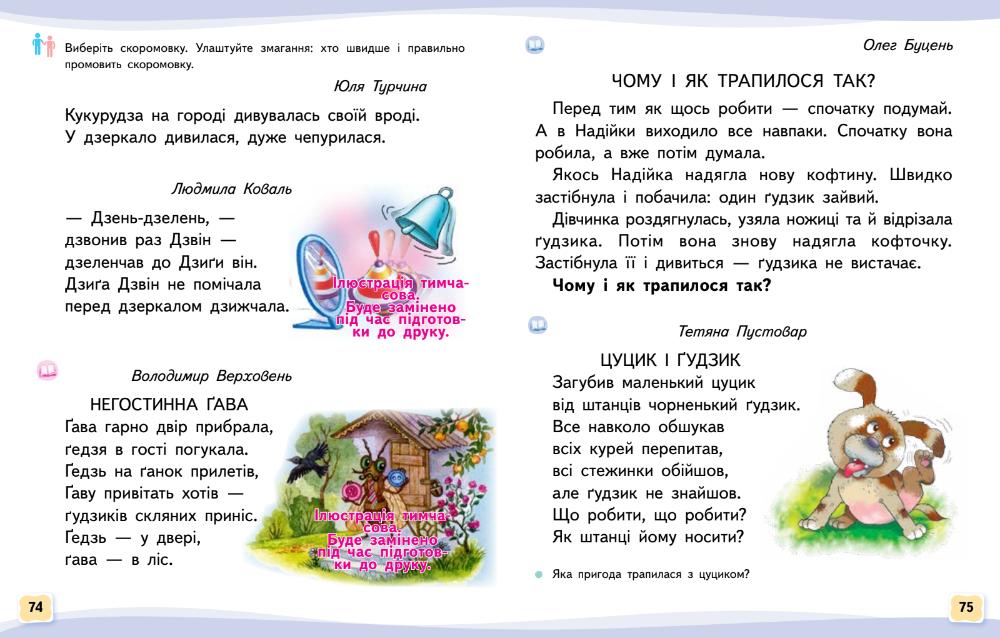Click the line 'Ґедзь на ґанок прилетів,'
This screenshot has height=638, width=1000.
point(162,472)
